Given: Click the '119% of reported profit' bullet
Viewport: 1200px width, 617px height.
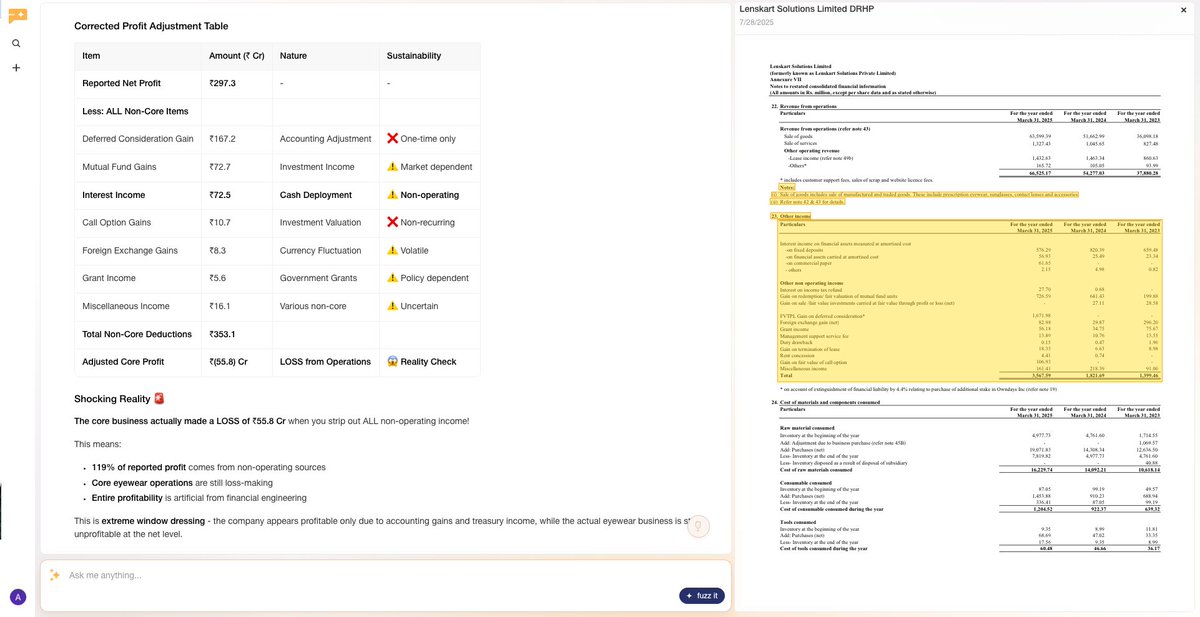Looking at the screenshot, I should [x=208, y=467].
